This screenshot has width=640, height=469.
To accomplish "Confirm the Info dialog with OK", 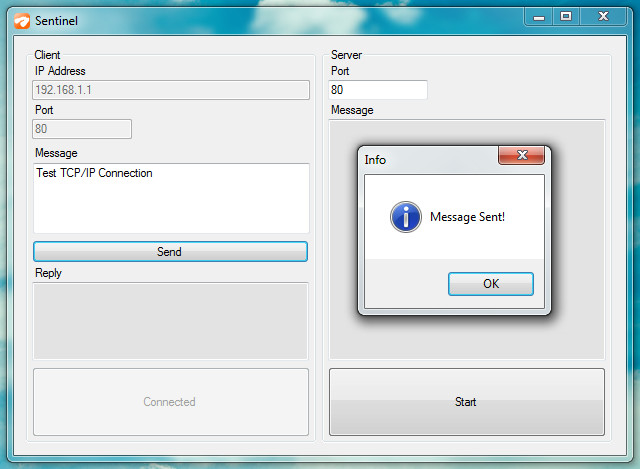I will 491,284.
